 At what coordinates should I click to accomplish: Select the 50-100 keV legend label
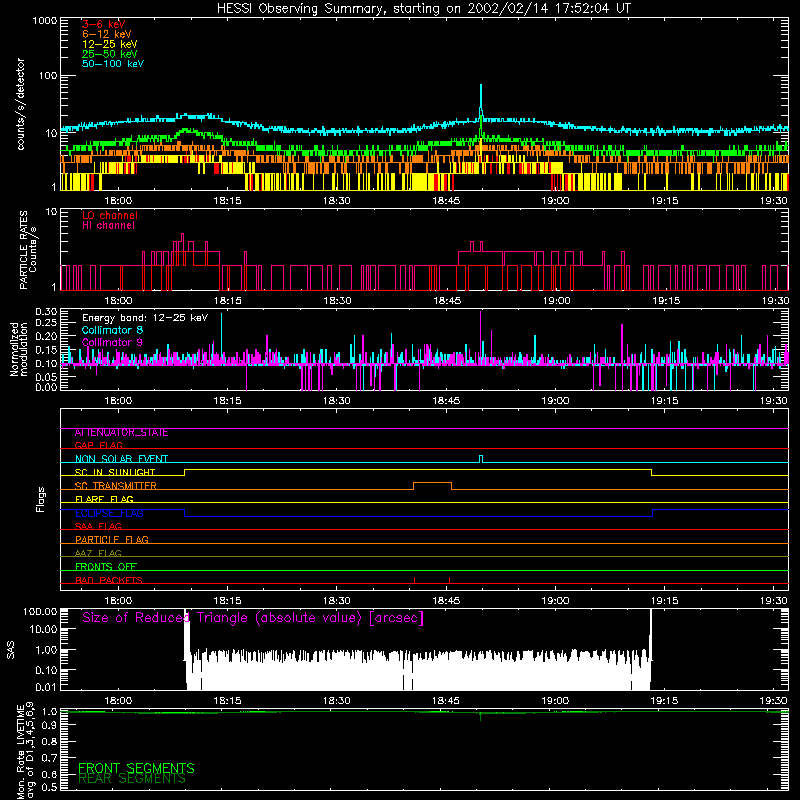coord(113,64)
